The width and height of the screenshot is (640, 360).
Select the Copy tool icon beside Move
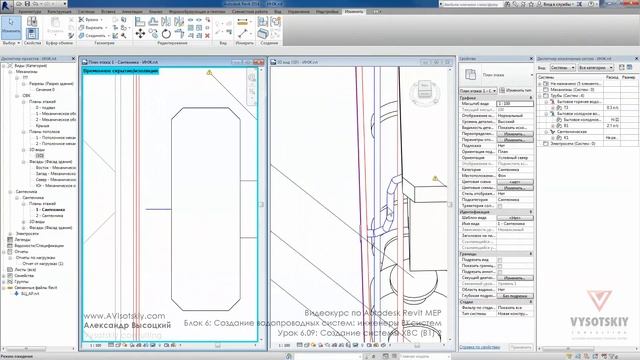pyautogui.click(x=153, y=33)
